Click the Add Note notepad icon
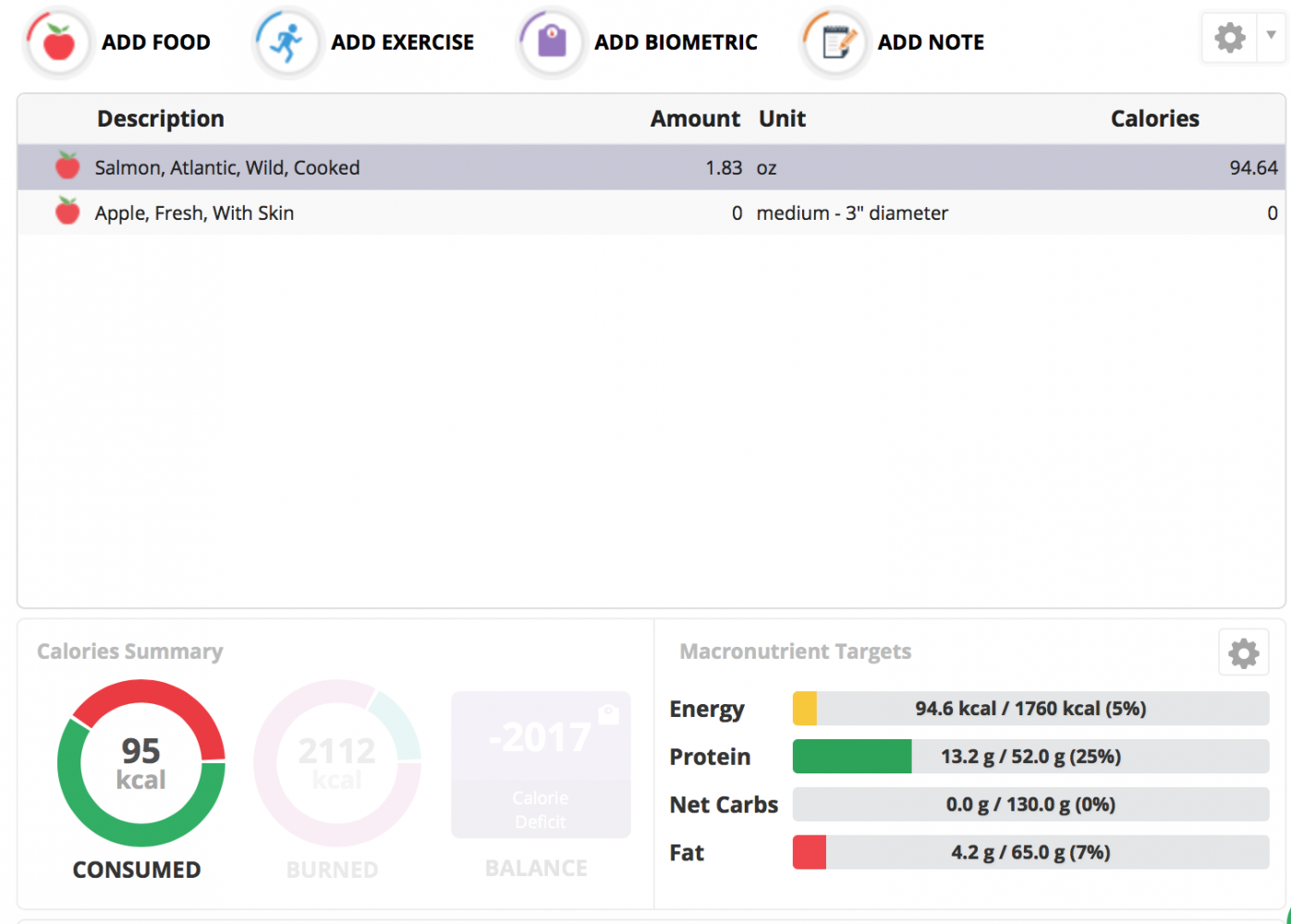This screenshot has width=1291, height=924. [835, 43]
